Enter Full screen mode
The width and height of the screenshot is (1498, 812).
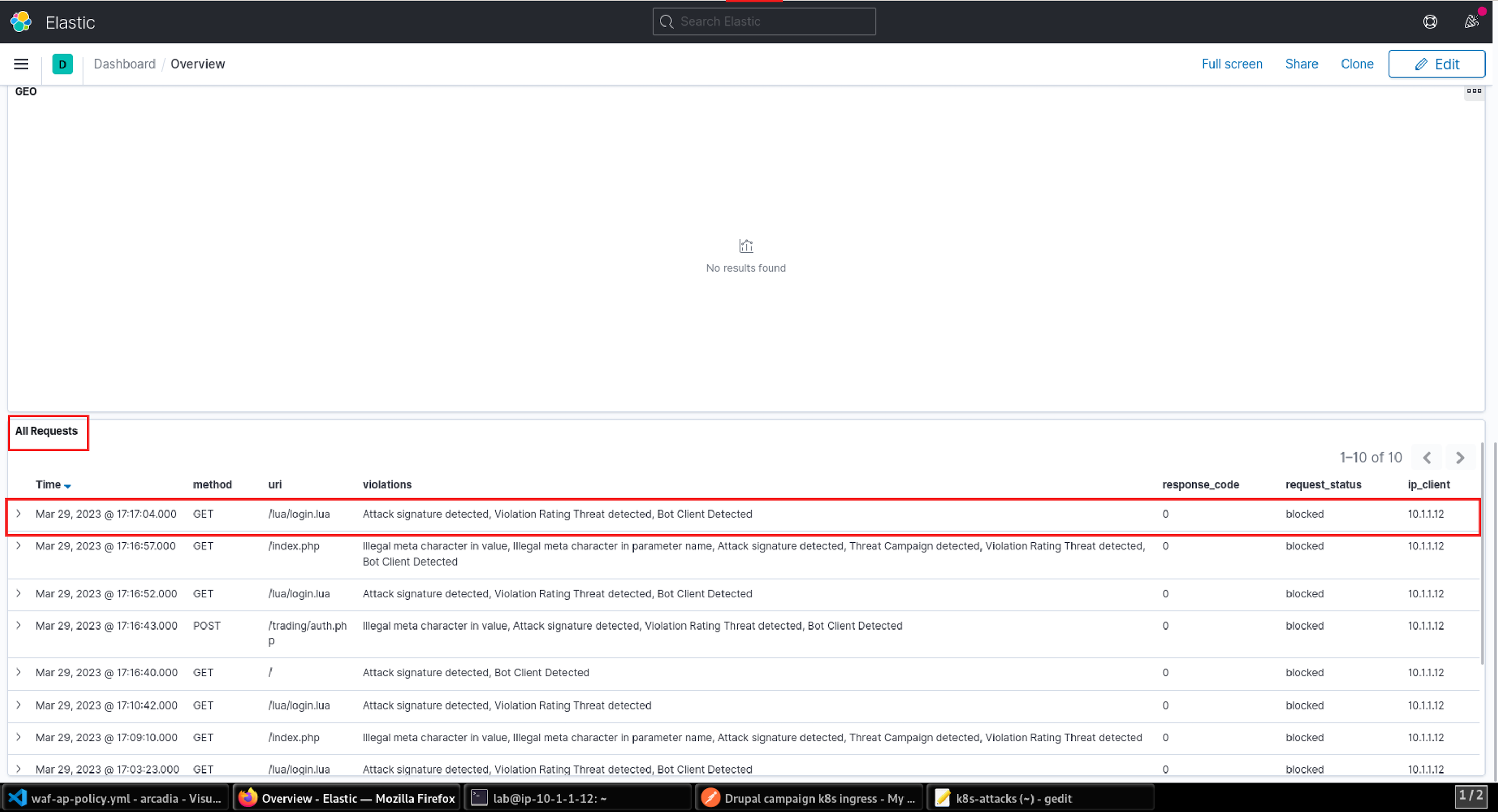[1232, 64]
